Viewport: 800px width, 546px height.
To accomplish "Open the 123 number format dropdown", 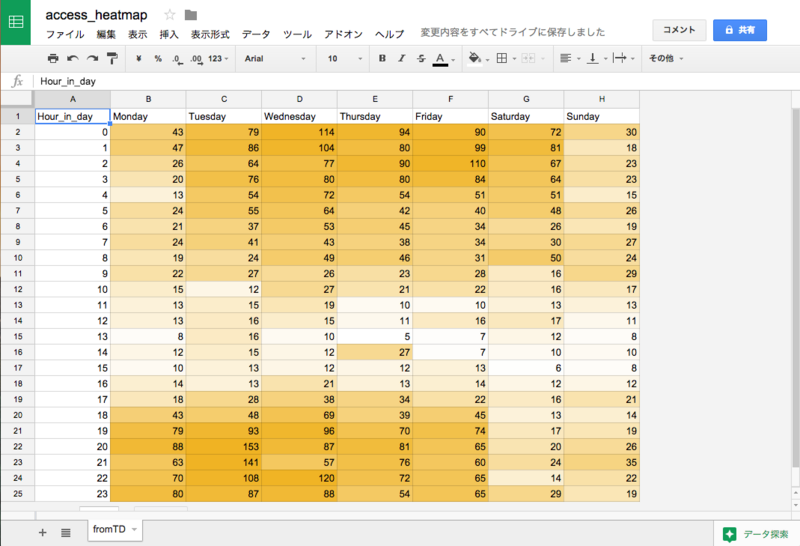I will (218, 59).
